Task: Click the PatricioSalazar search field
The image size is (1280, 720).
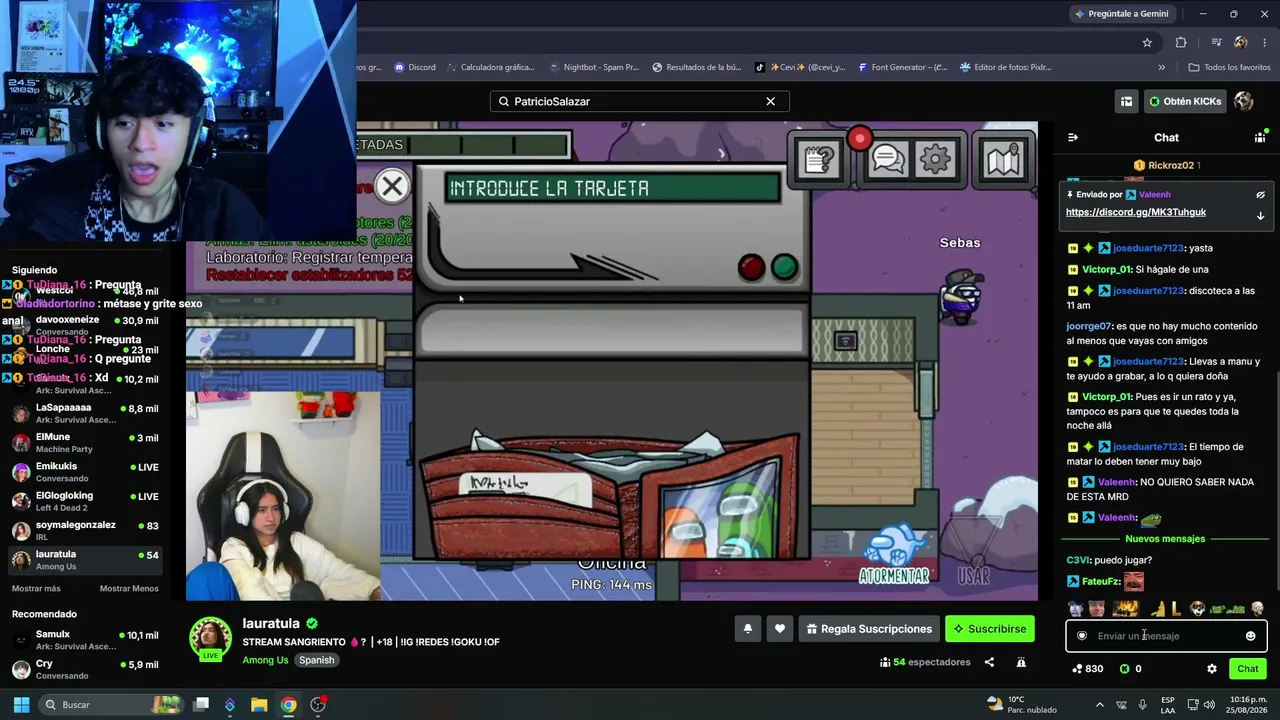Action: click(x=640, y=101)
